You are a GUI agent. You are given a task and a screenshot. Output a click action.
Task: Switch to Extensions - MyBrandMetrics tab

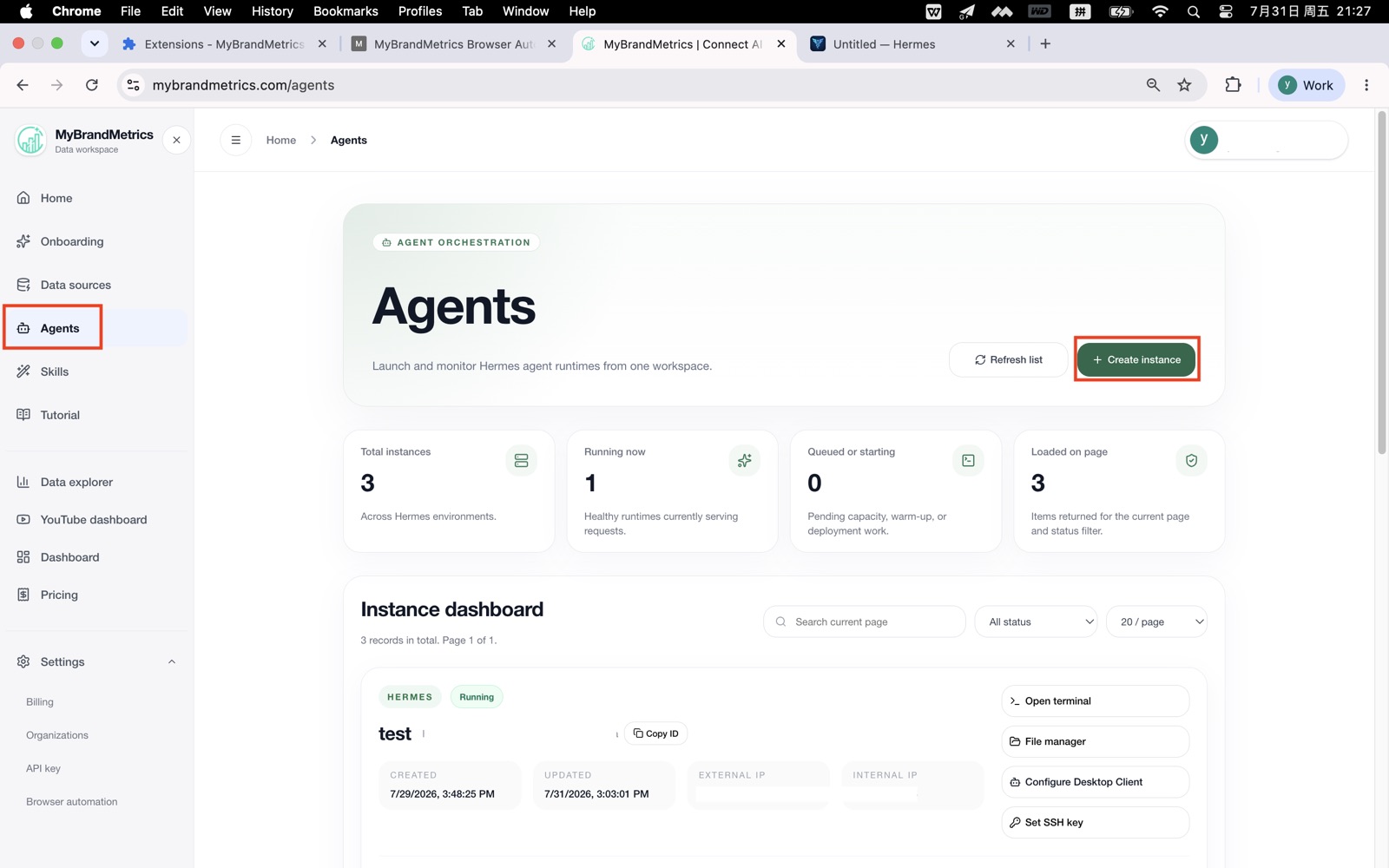point(224,44)
